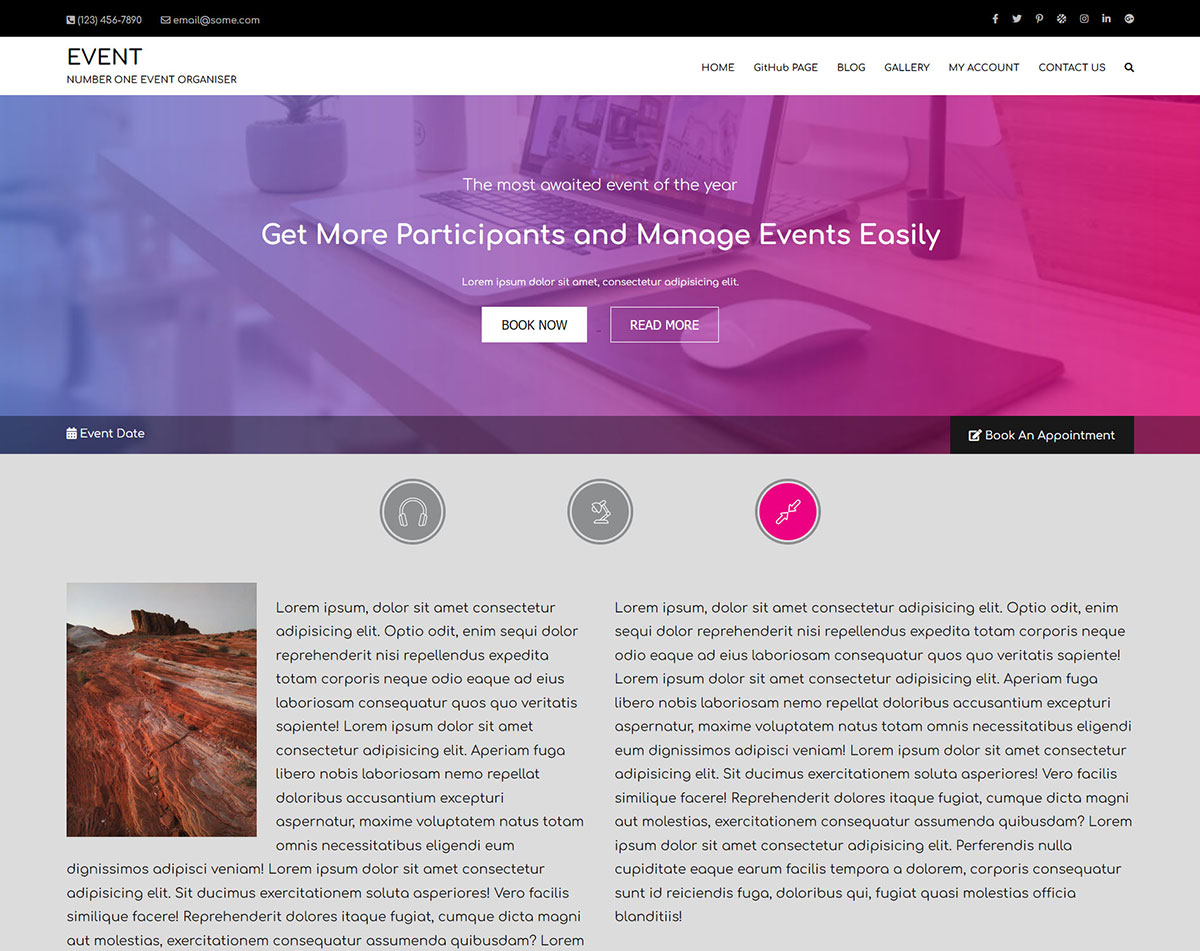The width and height of the screenshot is (1200, 951).
Task: Open the Pinterest social icon
Action: click(1039, 19)
